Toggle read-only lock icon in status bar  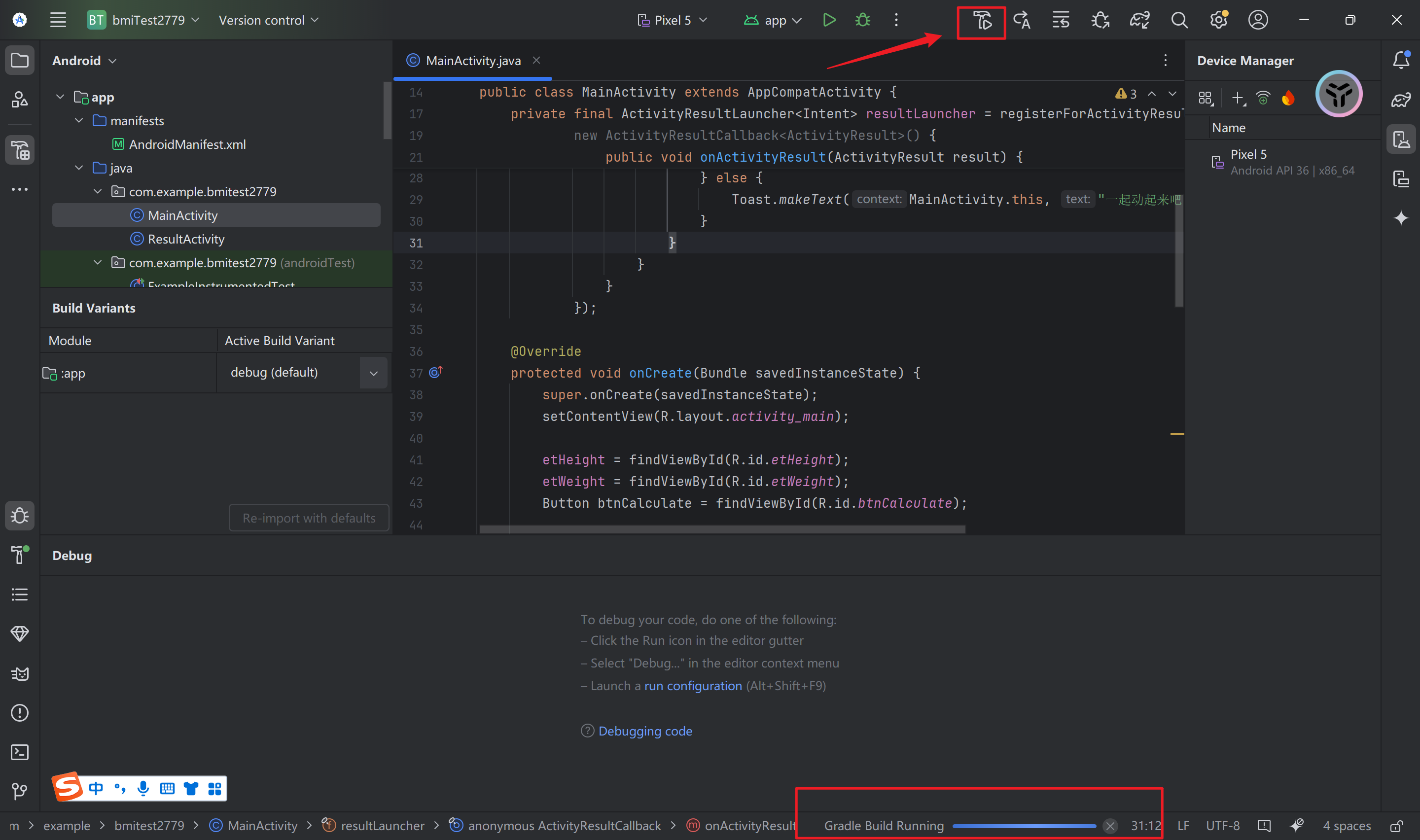point(1396,826)
